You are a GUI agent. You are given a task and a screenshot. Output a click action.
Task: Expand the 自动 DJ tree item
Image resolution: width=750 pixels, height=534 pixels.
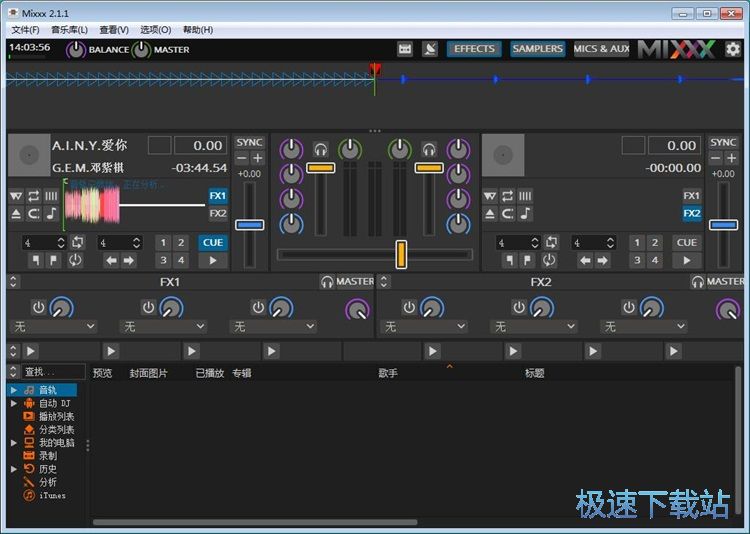[x=14, y=403]
